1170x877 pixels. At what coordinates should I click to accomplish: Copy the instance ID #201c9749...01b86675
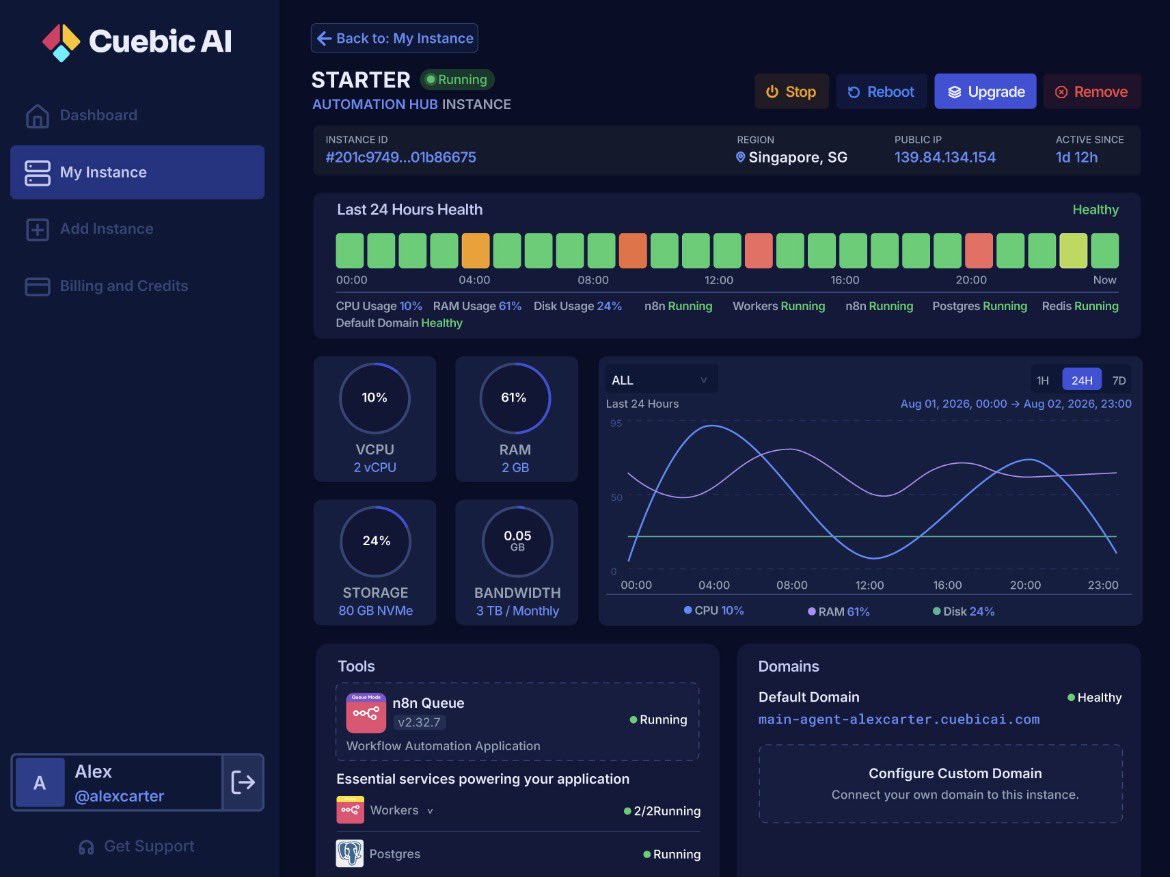click(x=401, y=157)
